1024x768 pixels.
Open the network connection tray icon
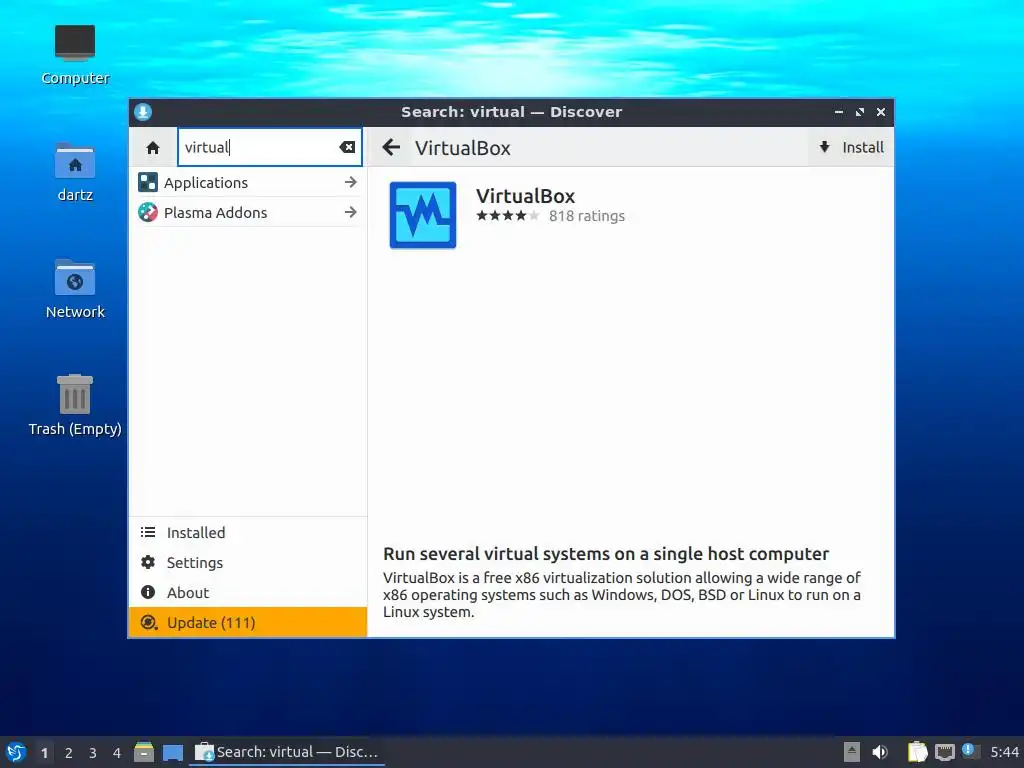944,752
